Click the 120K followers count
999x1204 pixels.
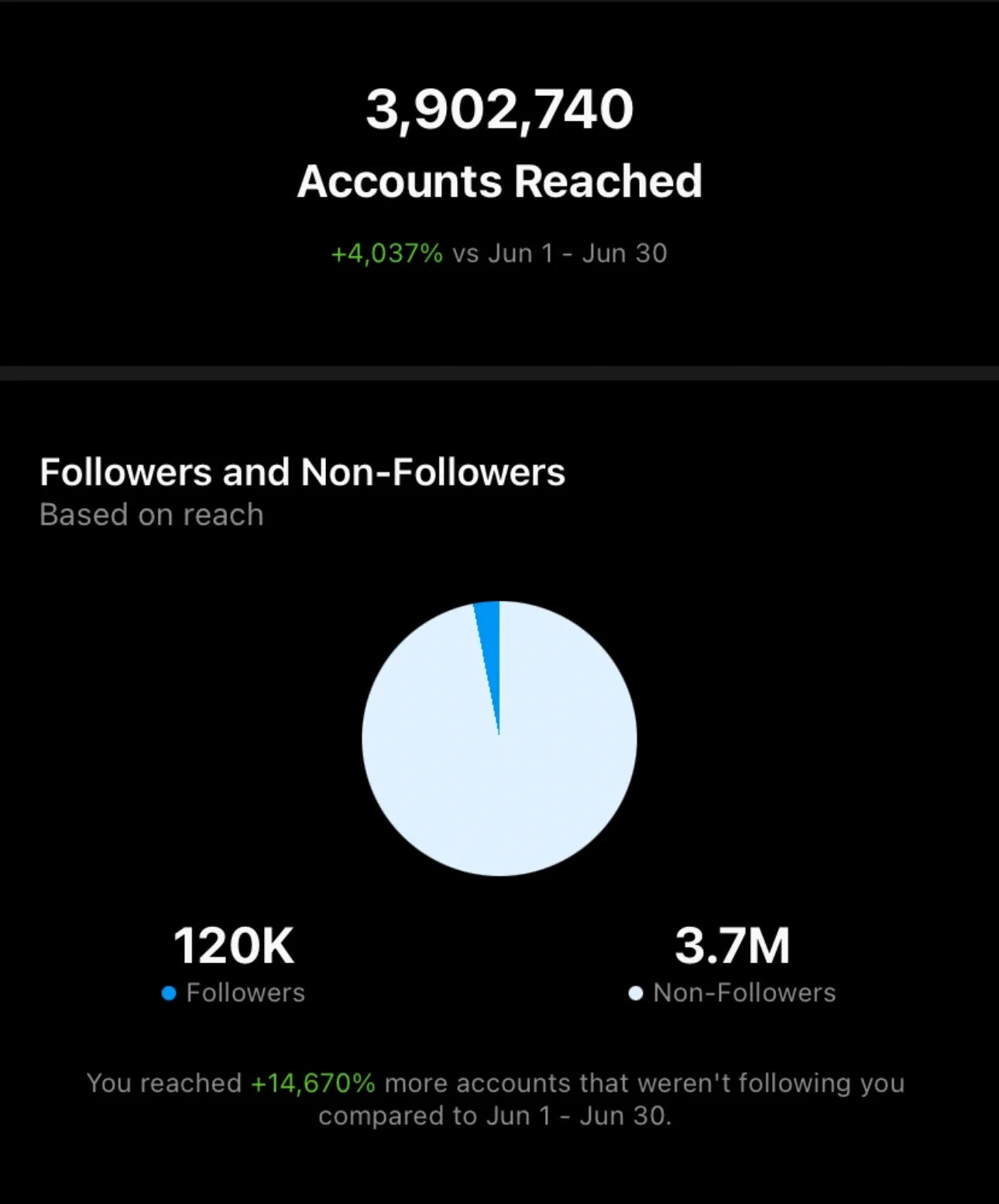pos(234,945)
